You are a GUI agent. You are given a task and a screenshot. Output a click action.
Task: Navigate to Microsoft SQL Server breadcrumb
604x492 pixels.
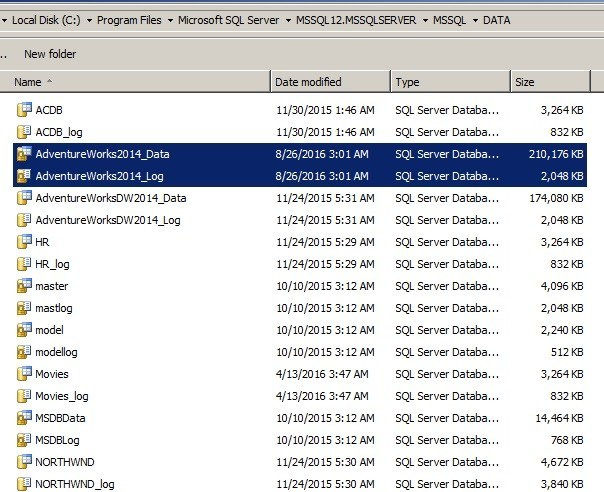[x=228, y=20]
